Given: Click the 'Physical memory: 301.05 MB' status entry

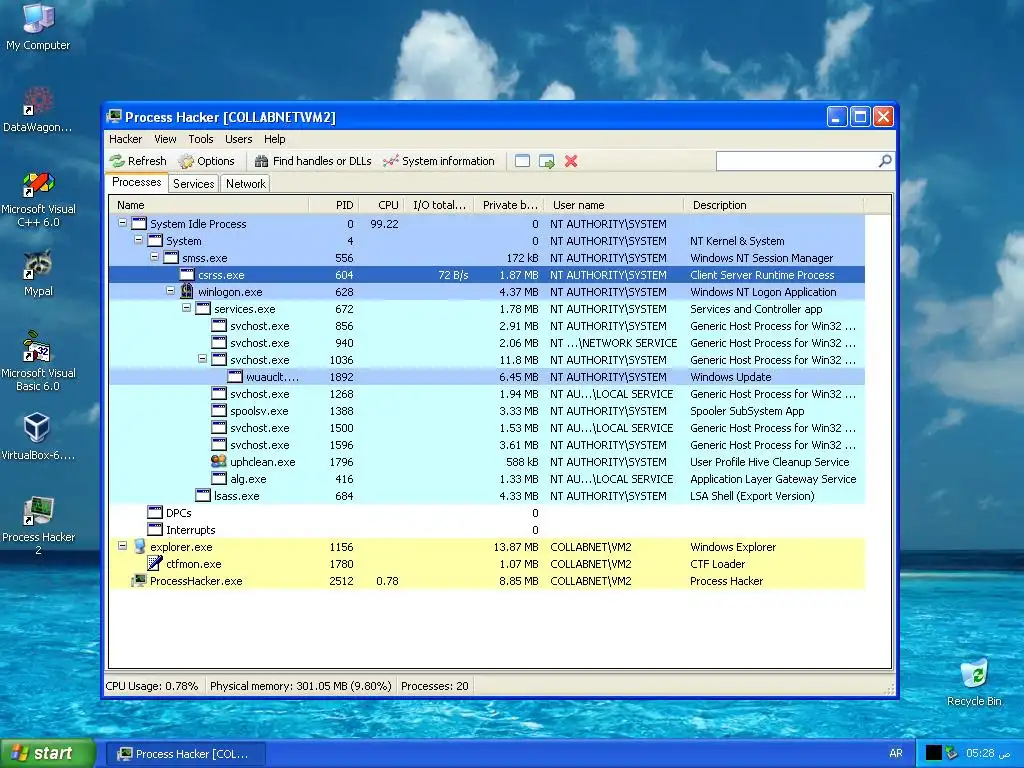Looking at the screenshot, I should point(300,686).
